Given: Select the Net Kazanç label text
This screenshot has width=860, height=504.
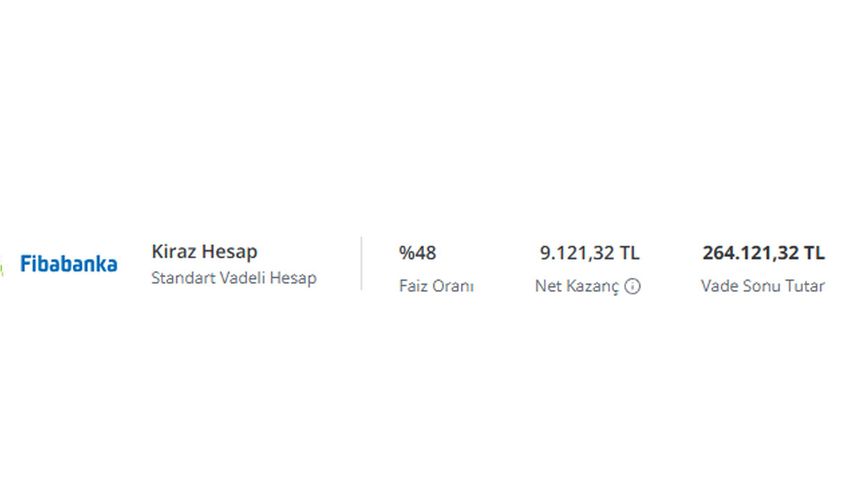Looking at the screenshot, I should [576, 286].
